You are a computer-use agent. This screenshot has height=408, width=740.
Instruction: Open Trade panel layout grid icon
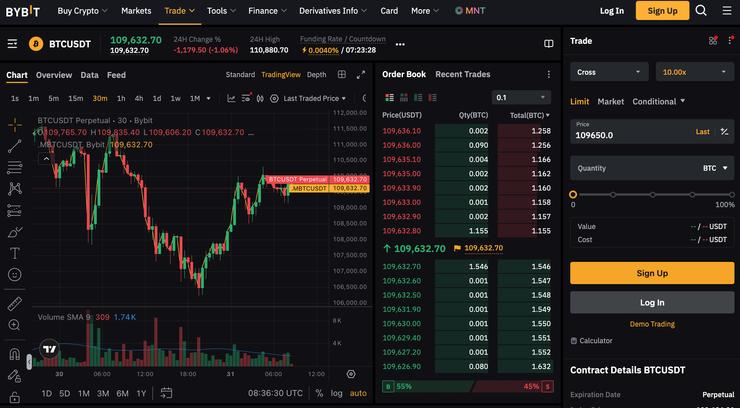click(713, 41)
